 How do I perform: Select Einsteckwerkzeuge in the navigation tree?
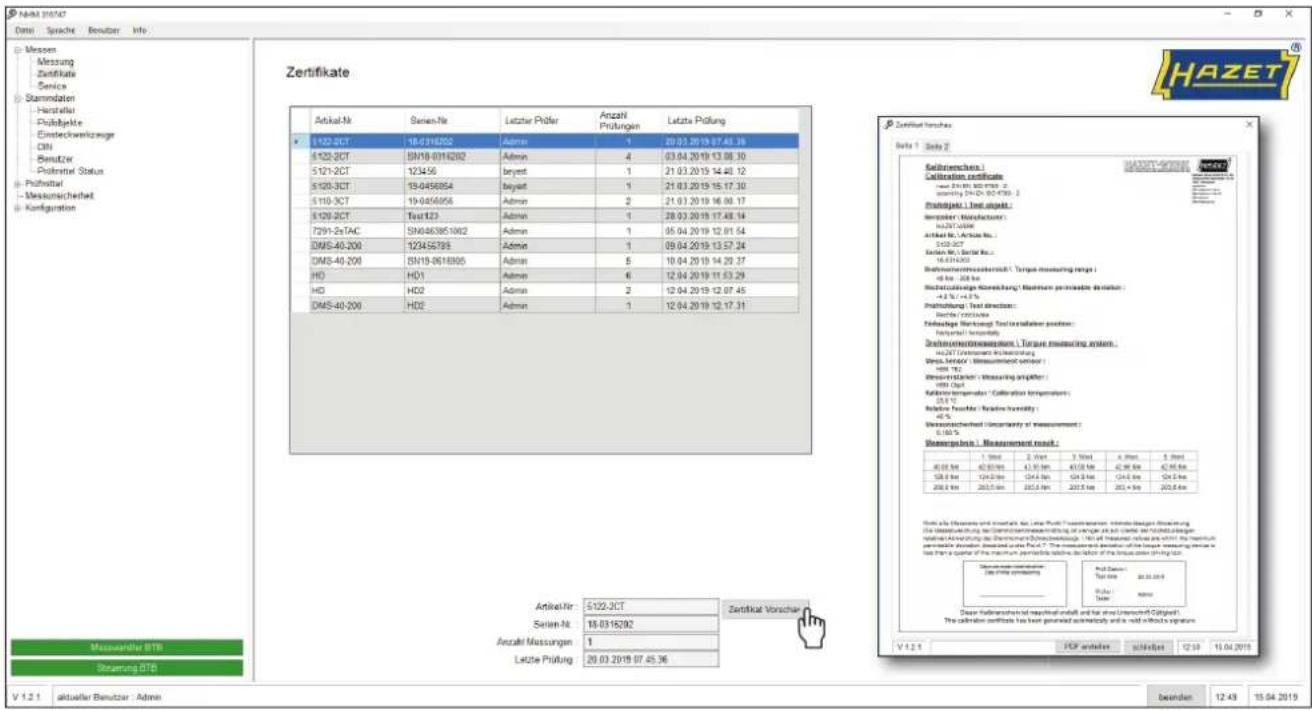pyautogui.click(x=75, y=134)
